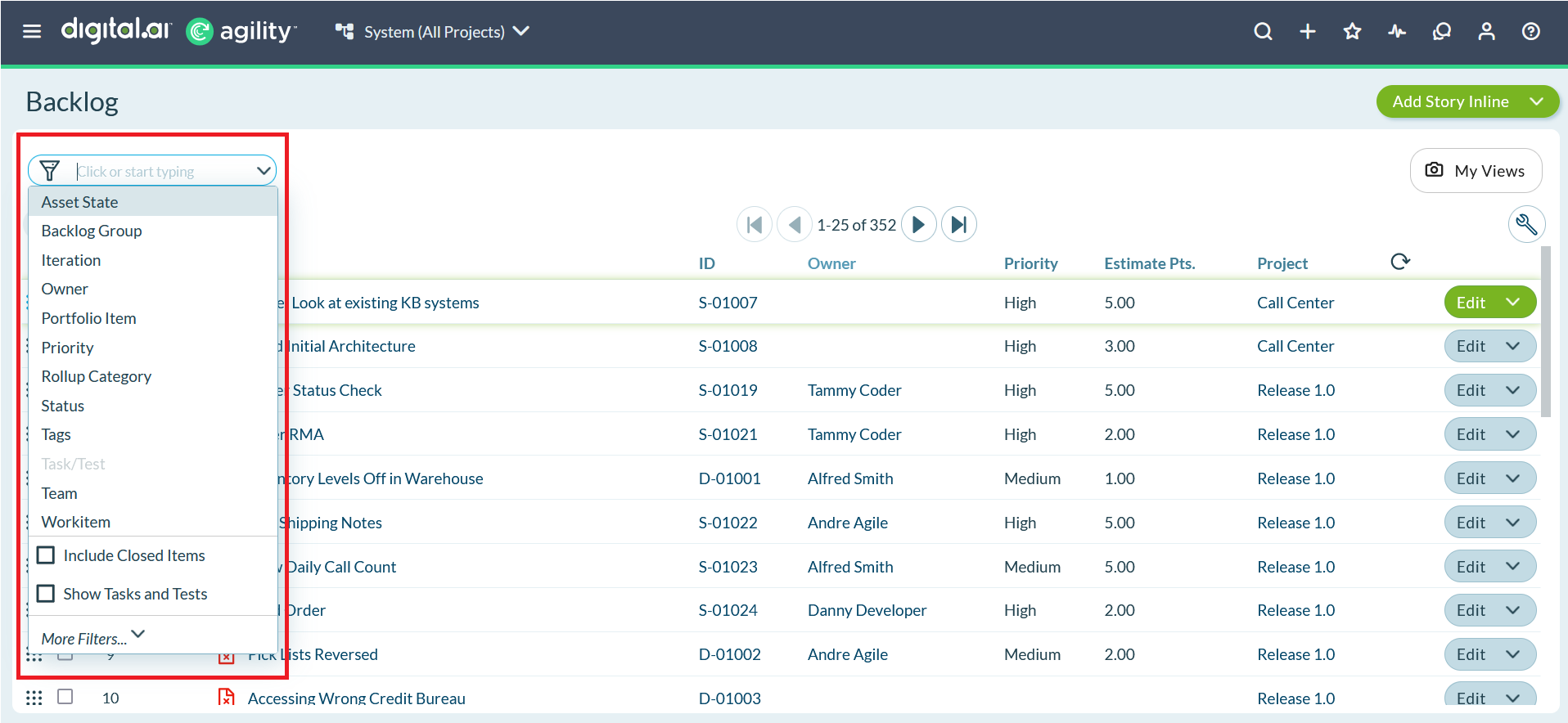Select Status filter option

click(153, 406)
